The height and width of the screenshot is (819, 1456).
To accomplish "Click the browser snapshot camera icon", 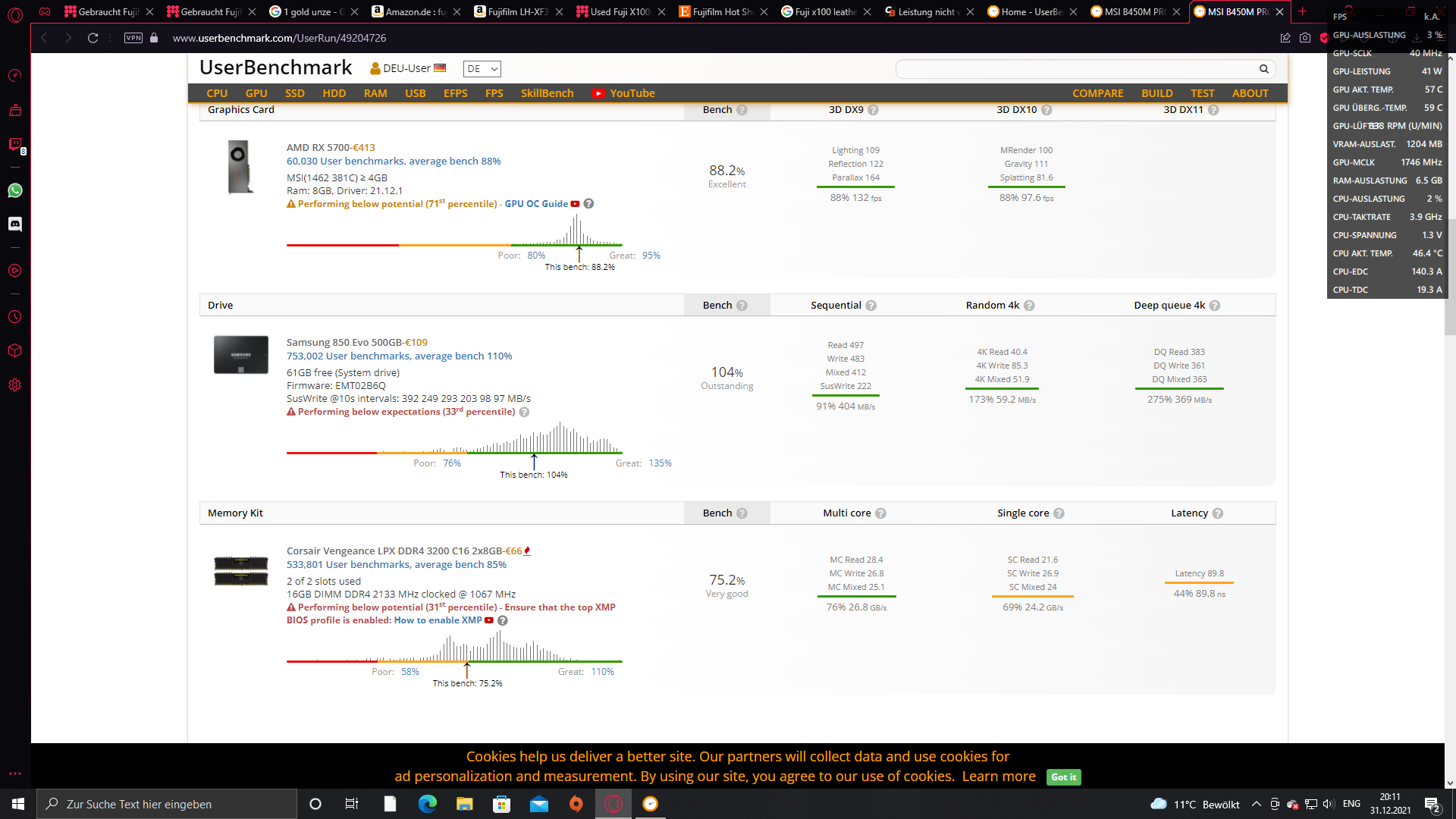I will tap(1305, 38).
